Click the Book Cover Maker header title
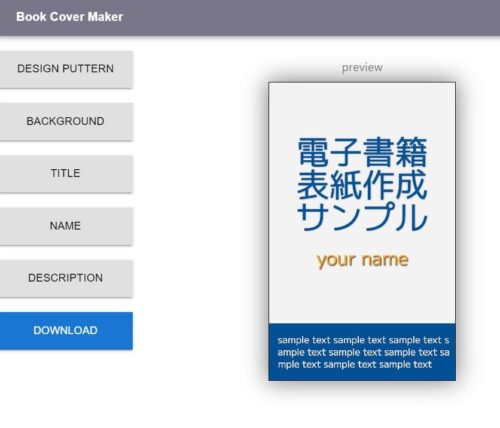The image size is (500, 428). coord(70,17)
